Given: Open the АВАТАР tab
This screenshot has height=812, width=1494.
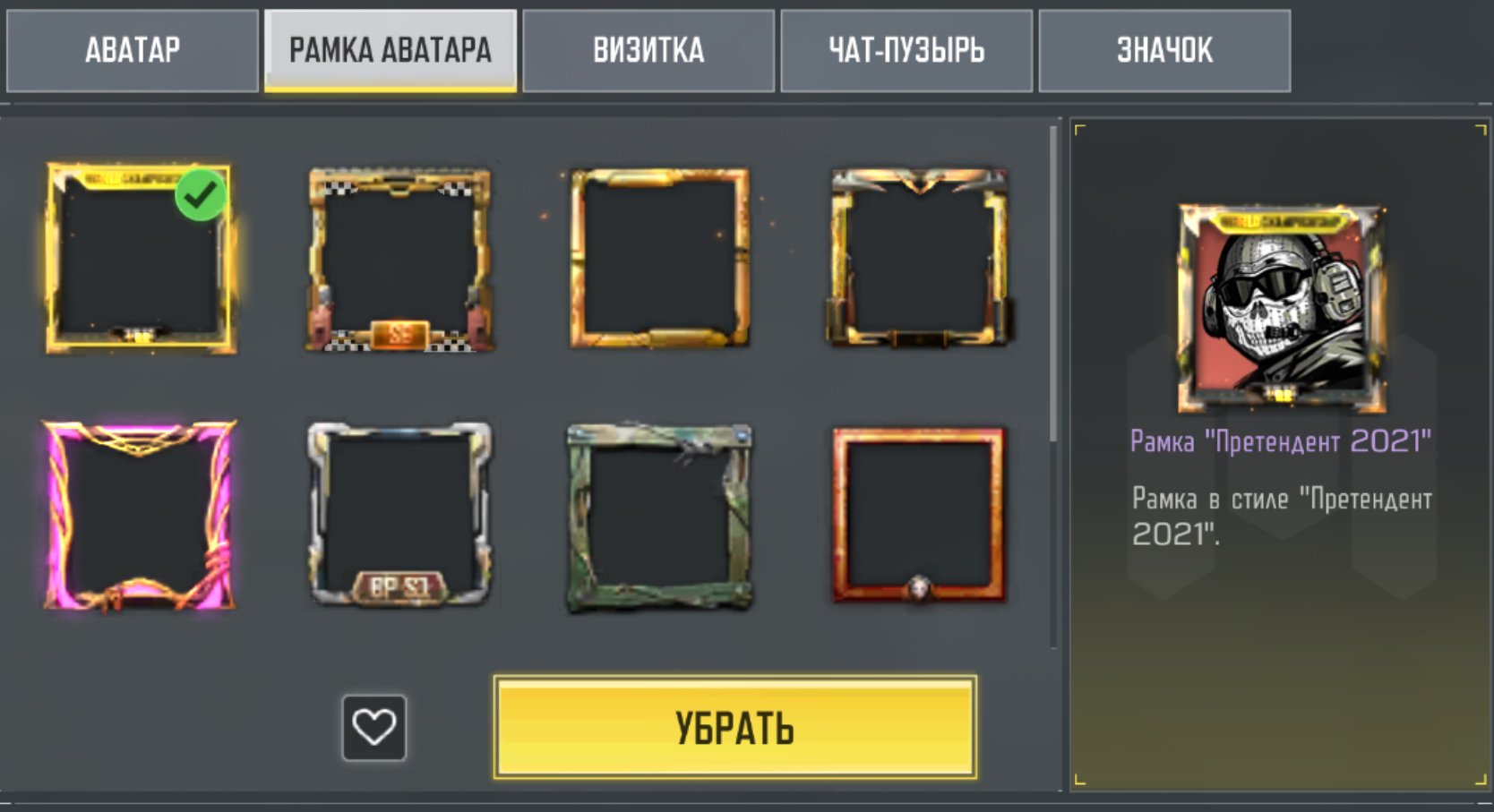Looking at the screenshot, I should (133, 50).
